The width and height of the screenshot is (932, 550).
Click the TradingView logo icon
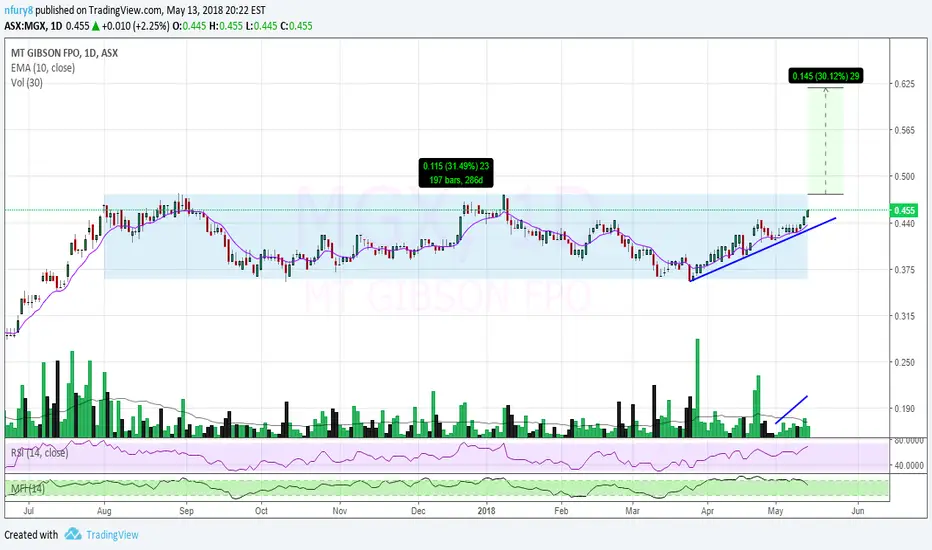click(x=73, y=534)
